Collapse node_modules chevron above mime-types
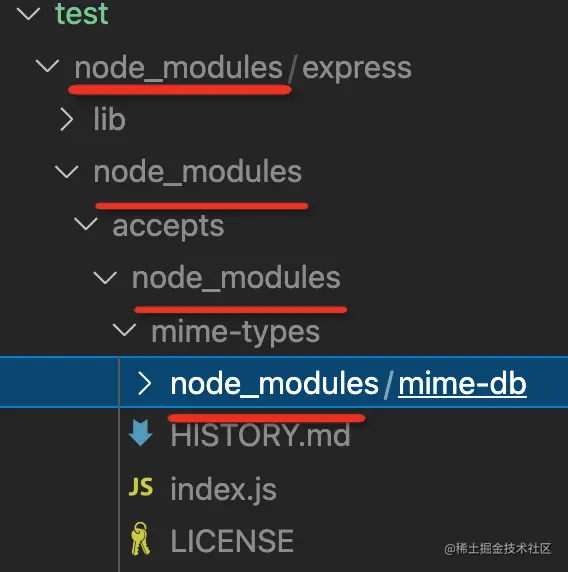Viewport: 568px width, 572px height. 105,278
